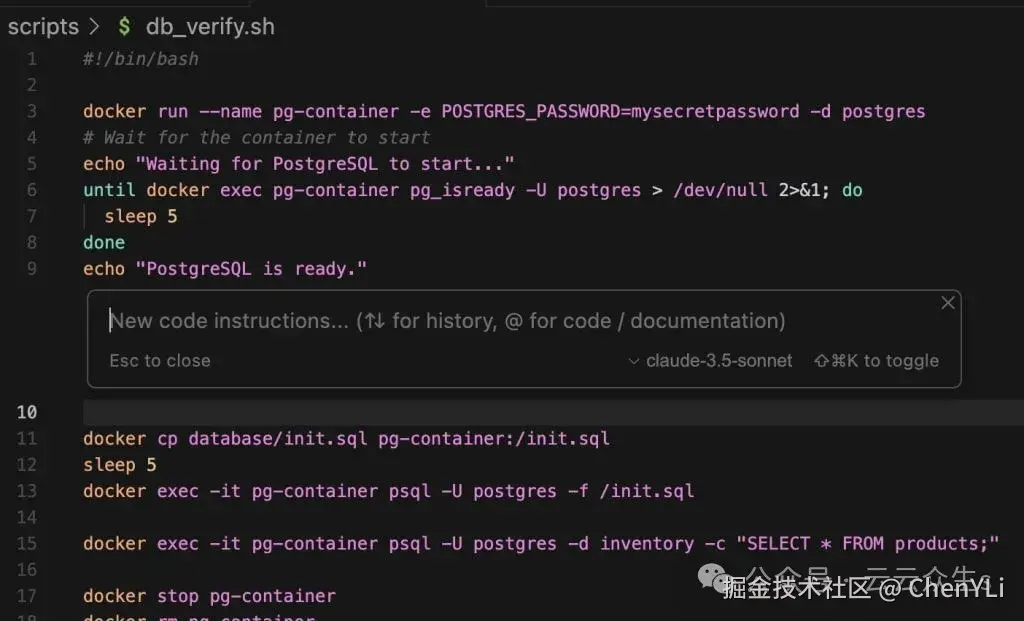Screen dimensions: 1024x621
Task: Dismiss the inline AI widget with the X
Action: tap(947, 302)
